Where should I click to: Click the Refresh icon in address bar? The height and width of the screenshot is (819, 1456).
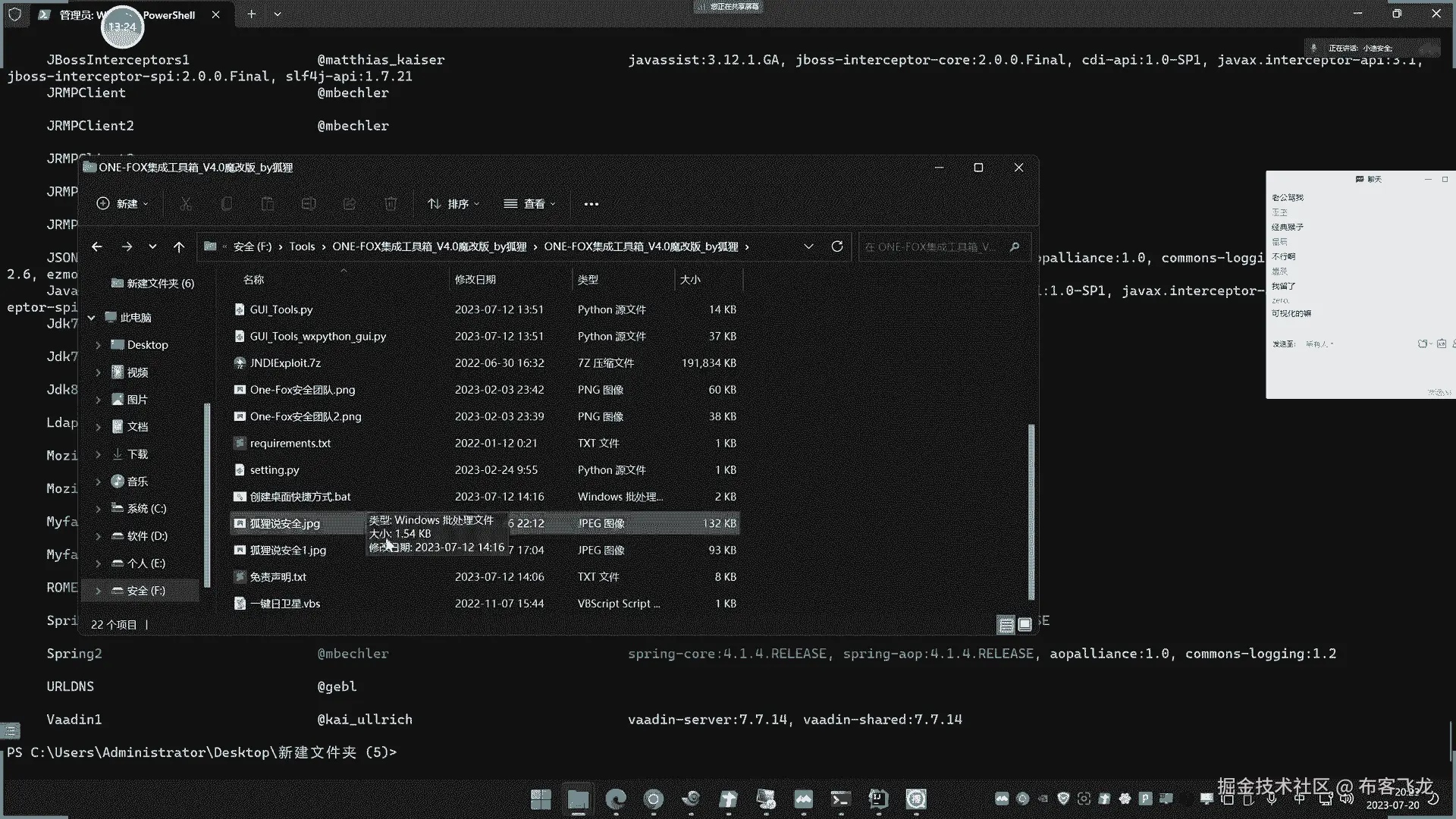click(837, 246)
